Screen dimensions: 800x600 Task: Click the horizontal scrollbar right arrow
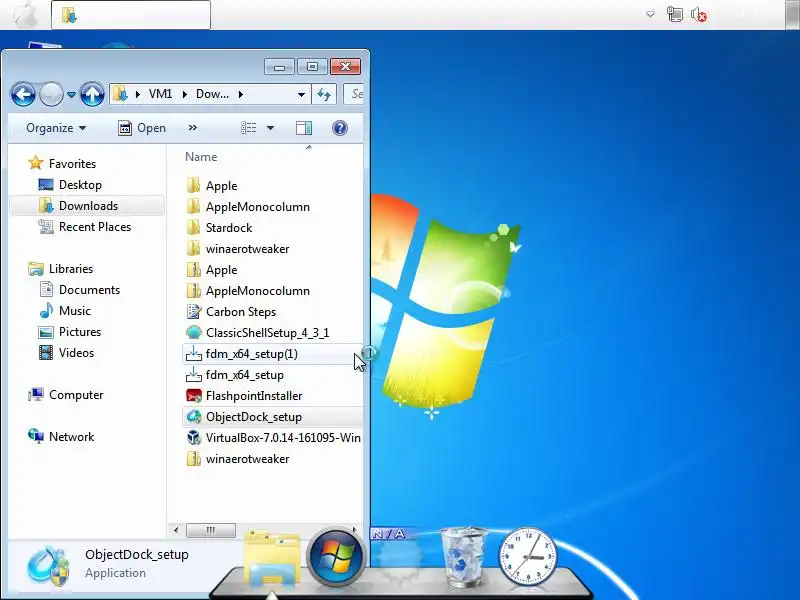click(355, 530)
